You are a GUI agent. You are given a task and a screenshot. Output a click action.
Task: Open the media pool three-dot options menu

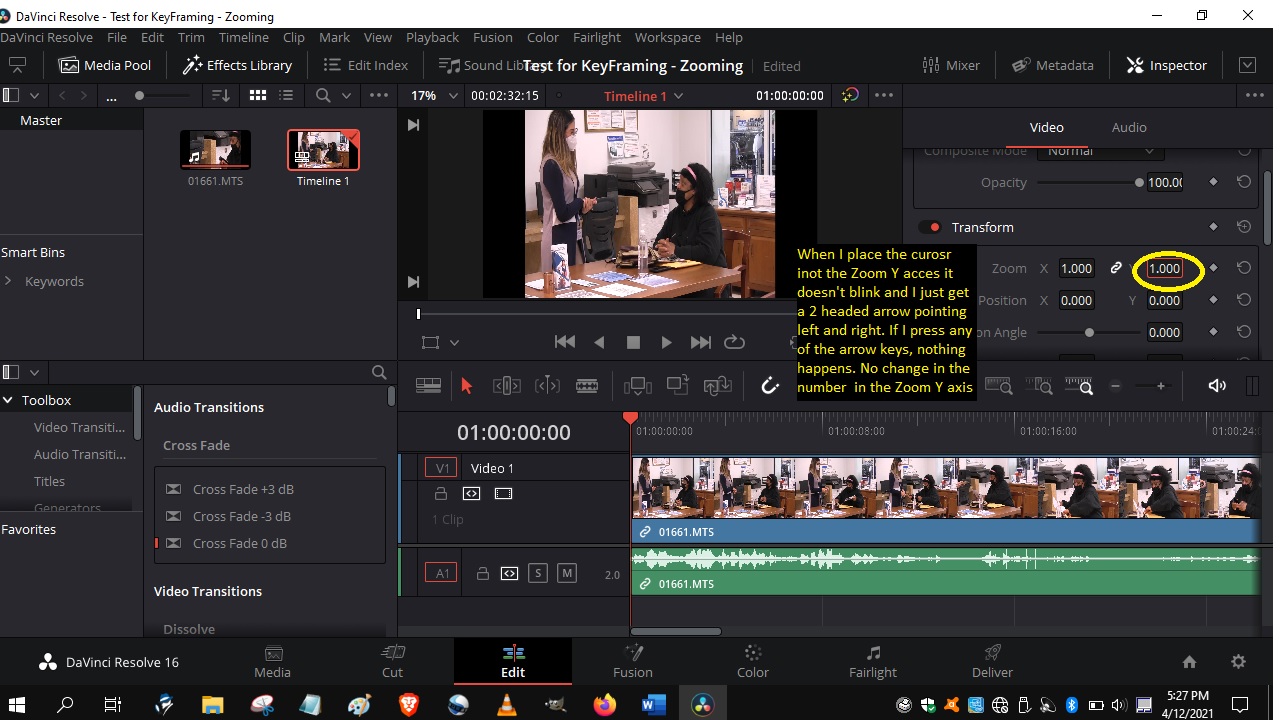[x=379, y=95]
